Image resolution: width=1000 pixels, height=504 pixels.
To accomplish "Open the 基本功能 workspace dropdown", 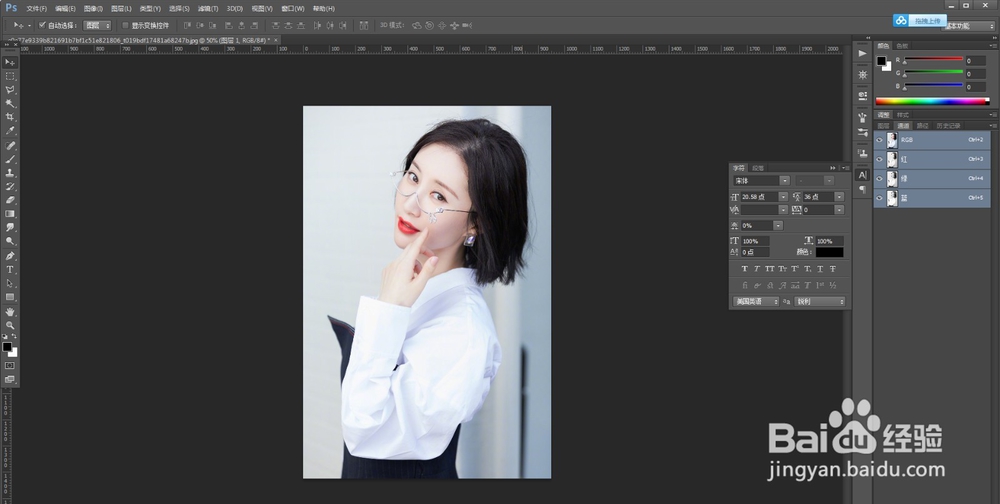I will pos(968,27).
